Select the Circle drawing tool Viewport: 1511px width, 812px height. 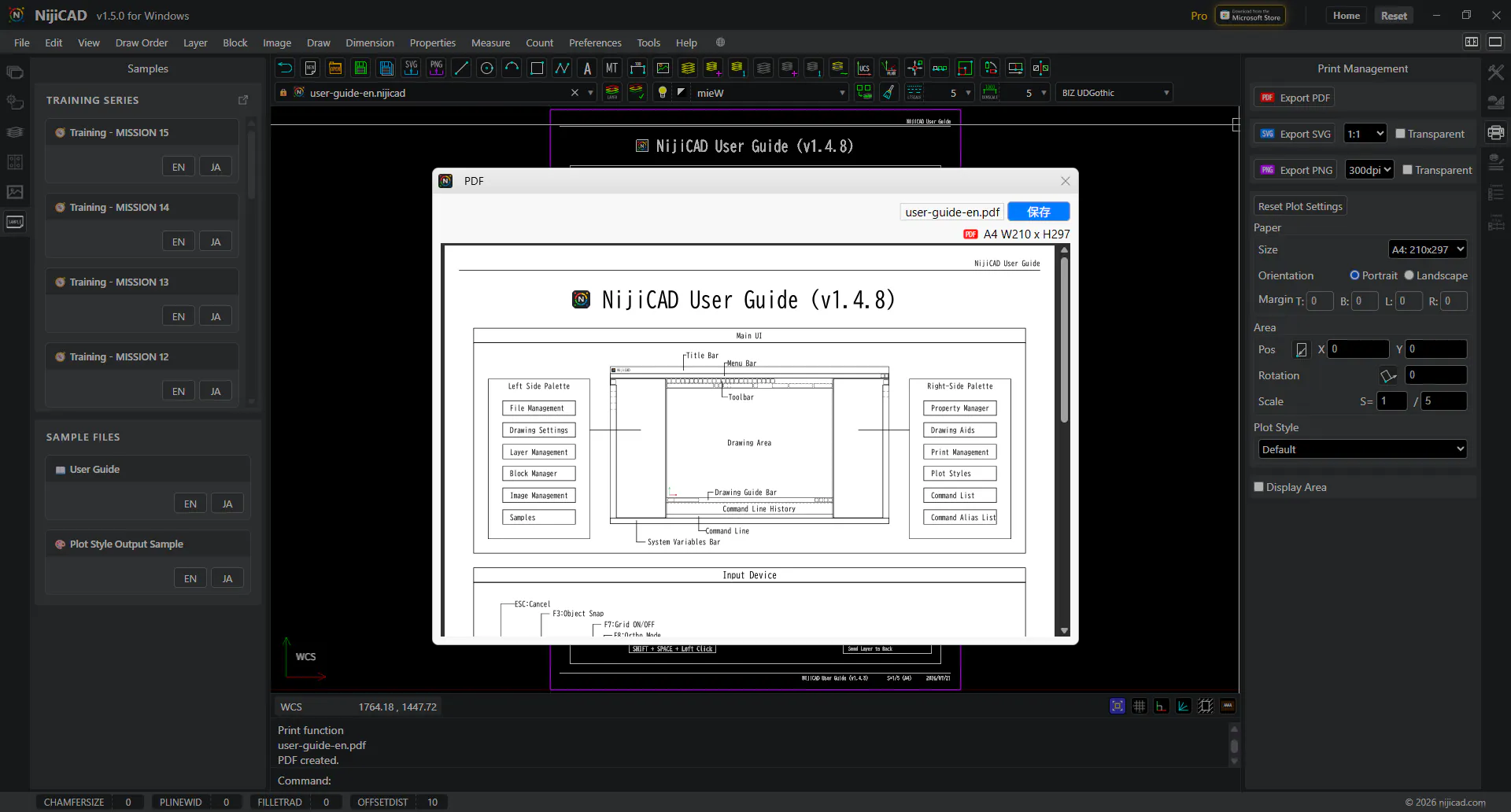486,68
